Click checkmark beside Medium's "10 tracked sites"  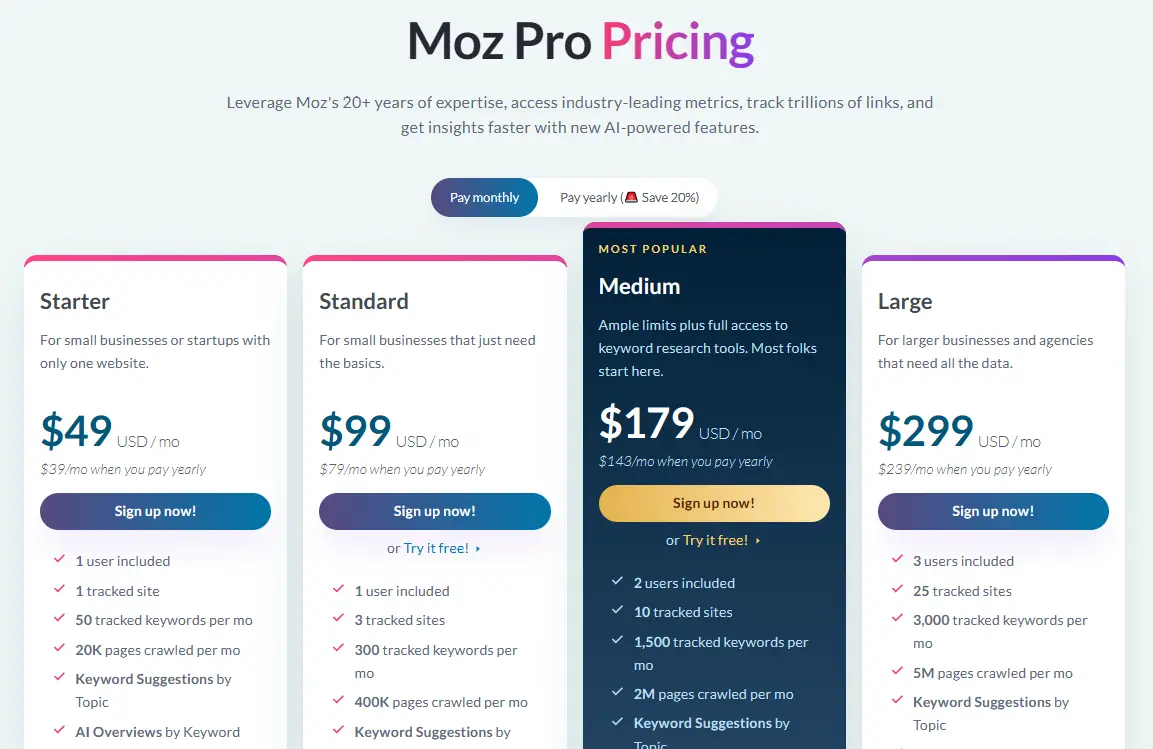pos(618,612)
